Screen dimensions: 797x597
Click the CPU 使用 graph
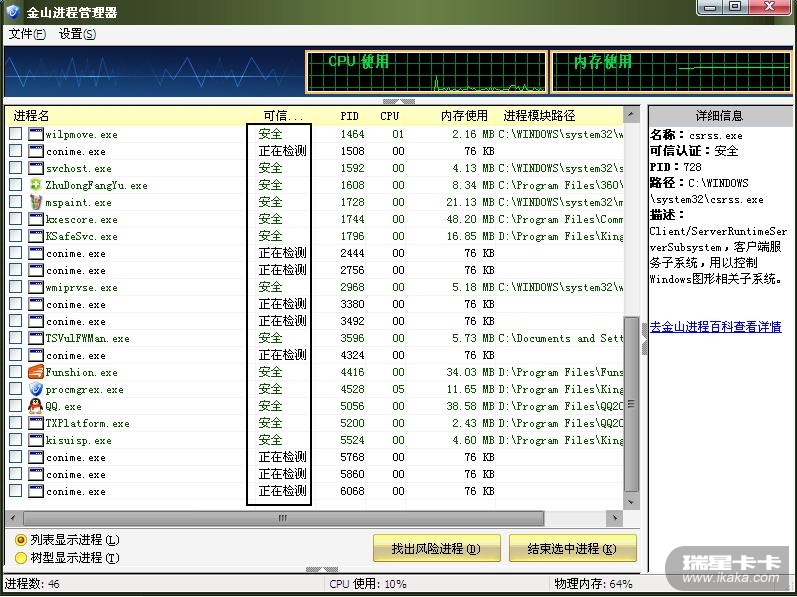click(x=426, y=72)
